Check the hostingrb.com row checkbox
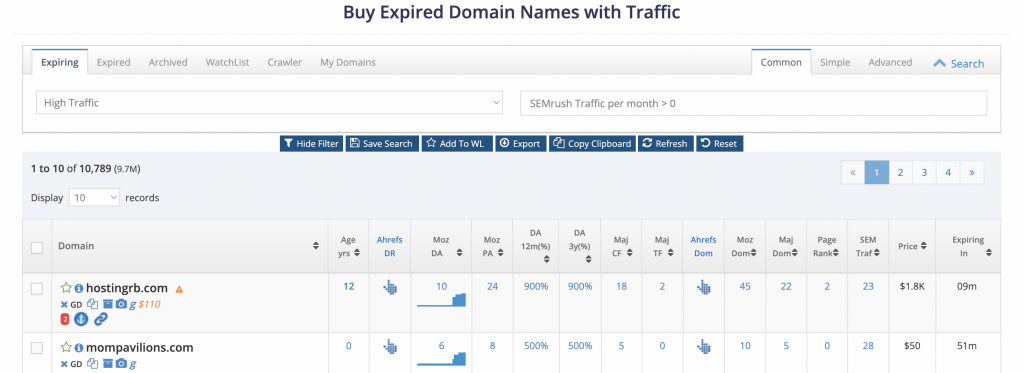The width and height of the screenshot is (1024, 373). (x=37, y=289)
